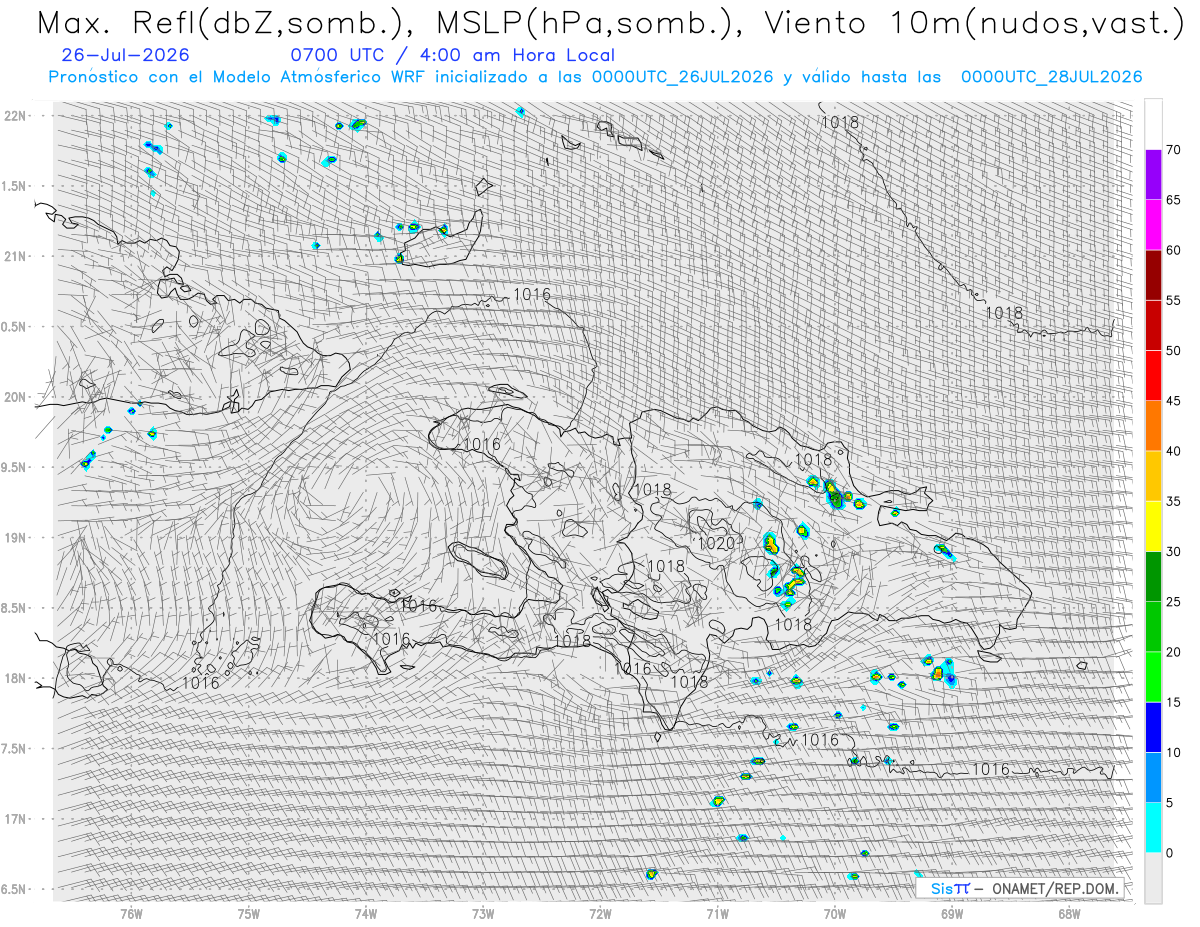Viewport: 1200px width, 927px height.
Task: Click the date '26-Jul-2026'
Action: (124, 55)
